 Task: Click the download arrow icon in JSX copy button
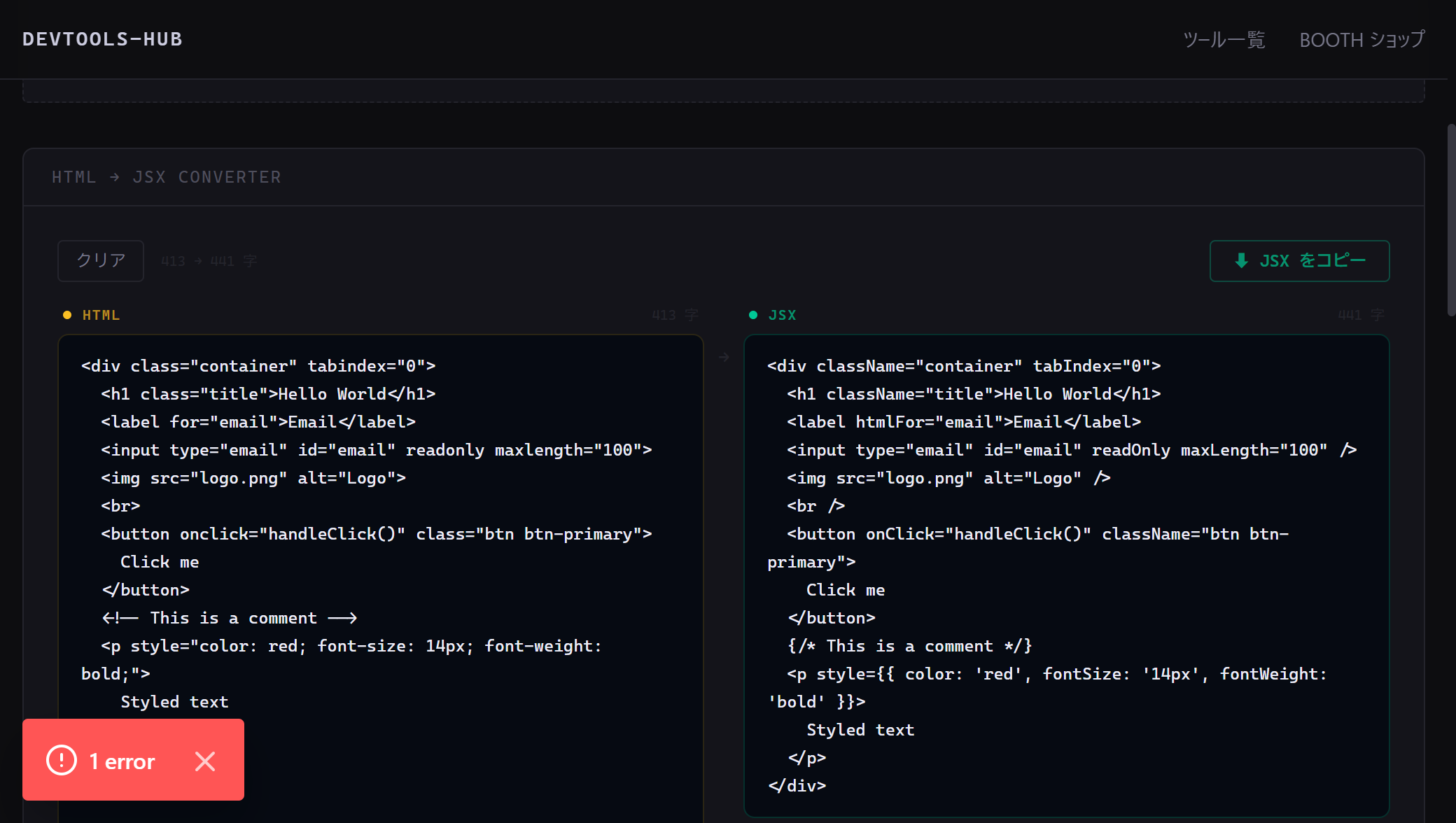pyautogui.click(x=1241, y=261)
